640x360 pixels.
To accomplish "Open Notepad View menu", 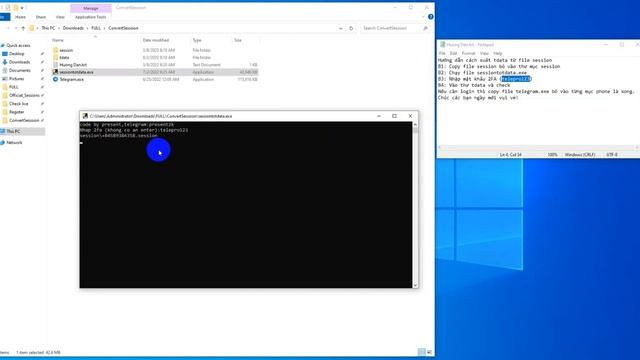I will pyautogui.click(x=484, y=53).
